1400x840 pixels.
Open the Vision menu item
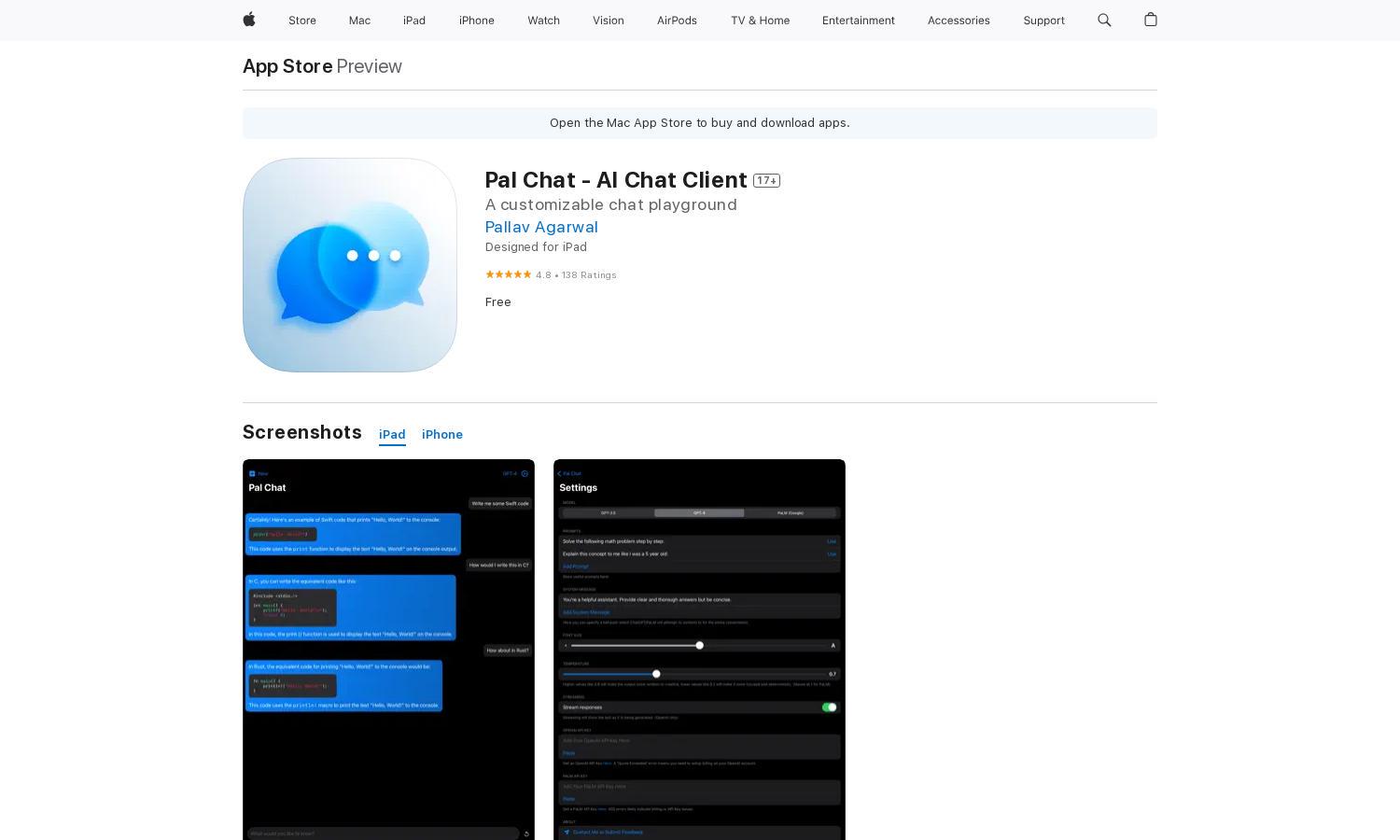point(609,21)
